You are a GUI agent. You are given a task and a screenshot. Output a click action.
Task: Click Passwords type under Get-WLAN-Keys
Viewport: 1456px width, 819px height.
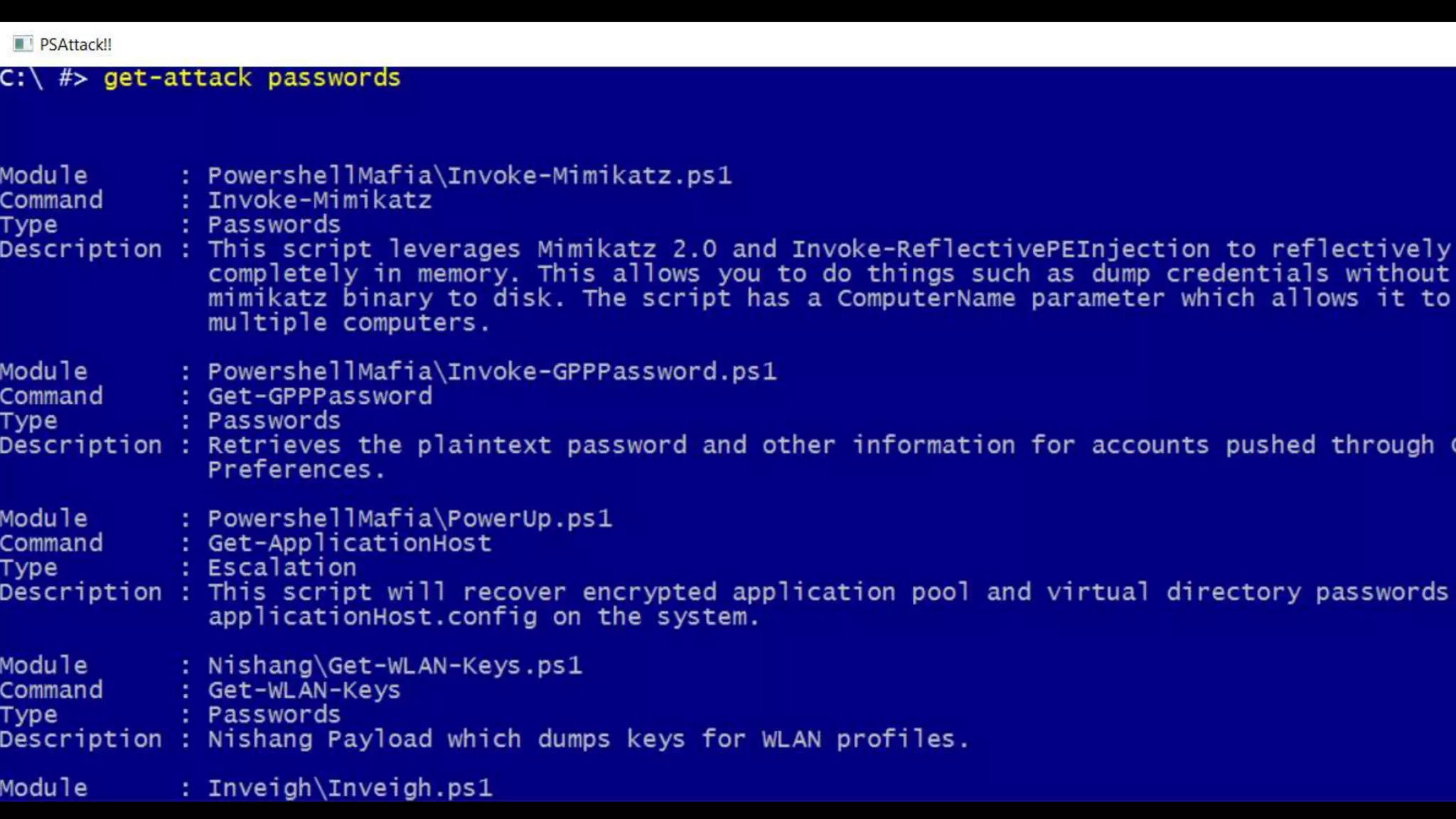tap(274, 714)
